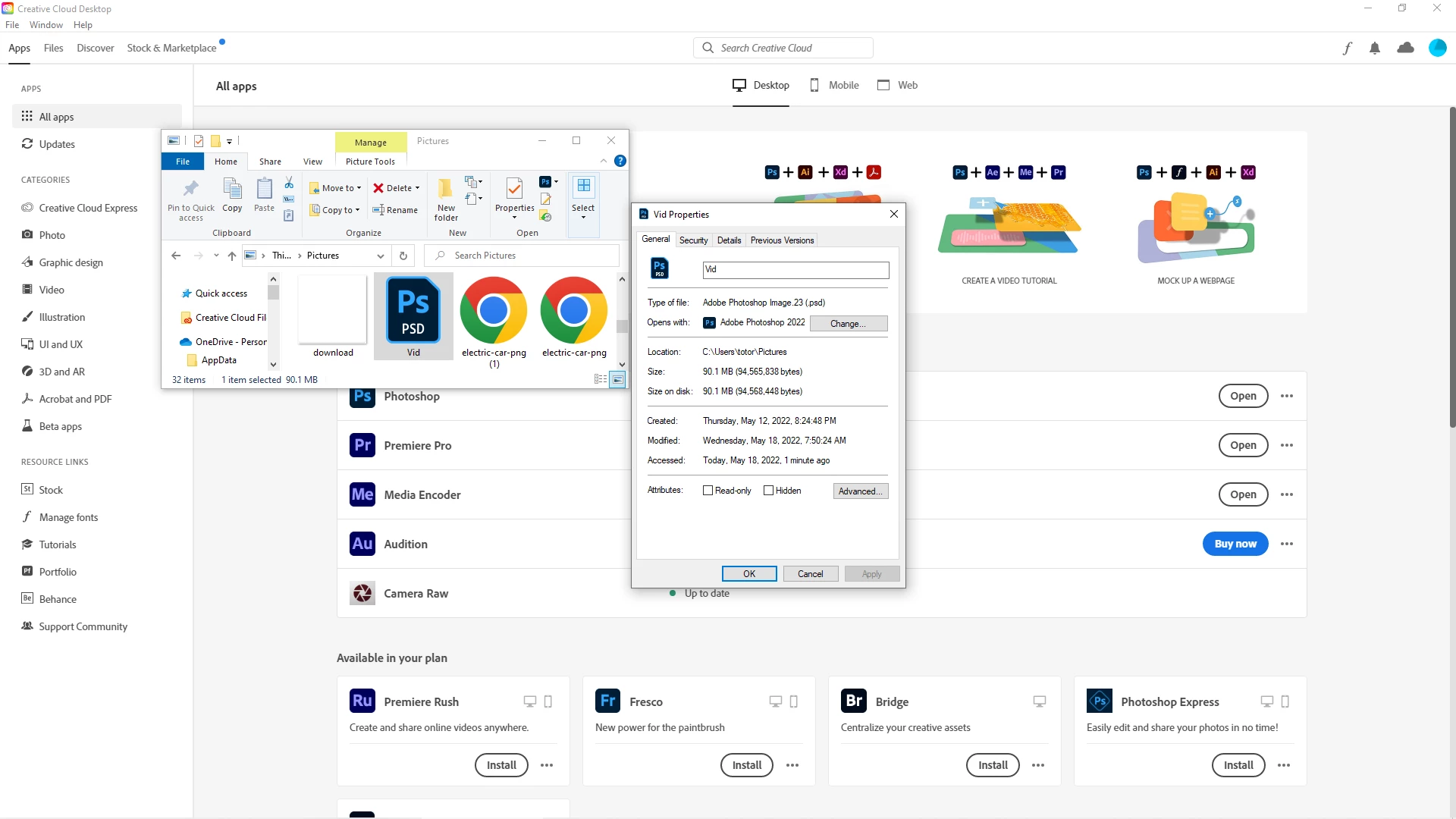Switch to large thumbnails view toggle
Image resolution: width=1456 pixels, height=819 pixels.
pos(618,379)
